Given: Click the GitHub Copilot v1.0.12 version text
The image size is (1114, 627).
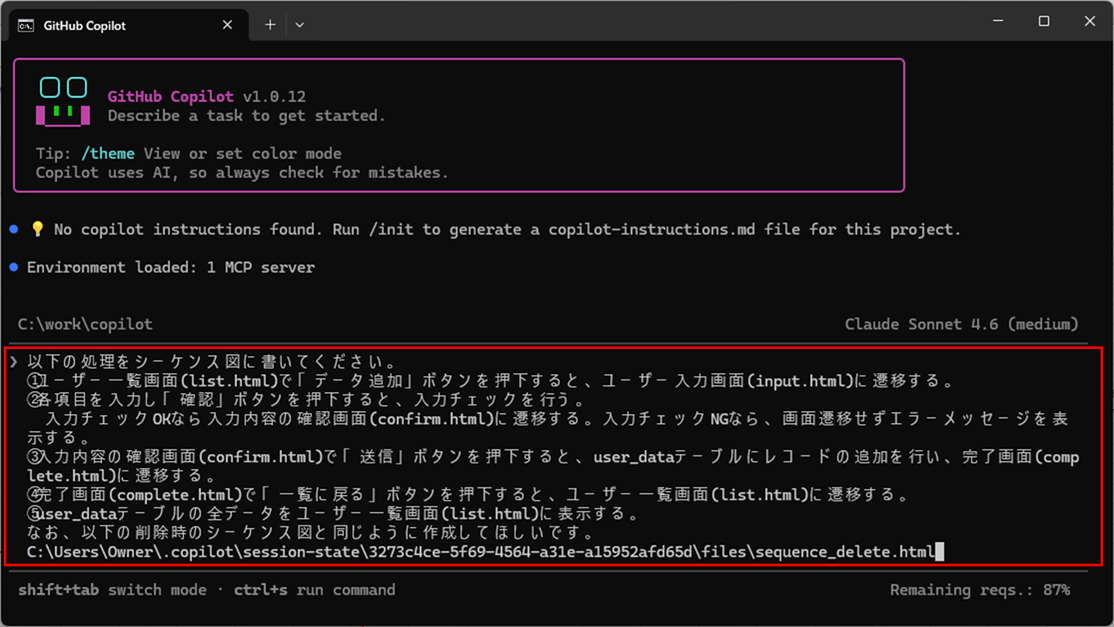Looking at the screenshot, I should coord(208,96).
